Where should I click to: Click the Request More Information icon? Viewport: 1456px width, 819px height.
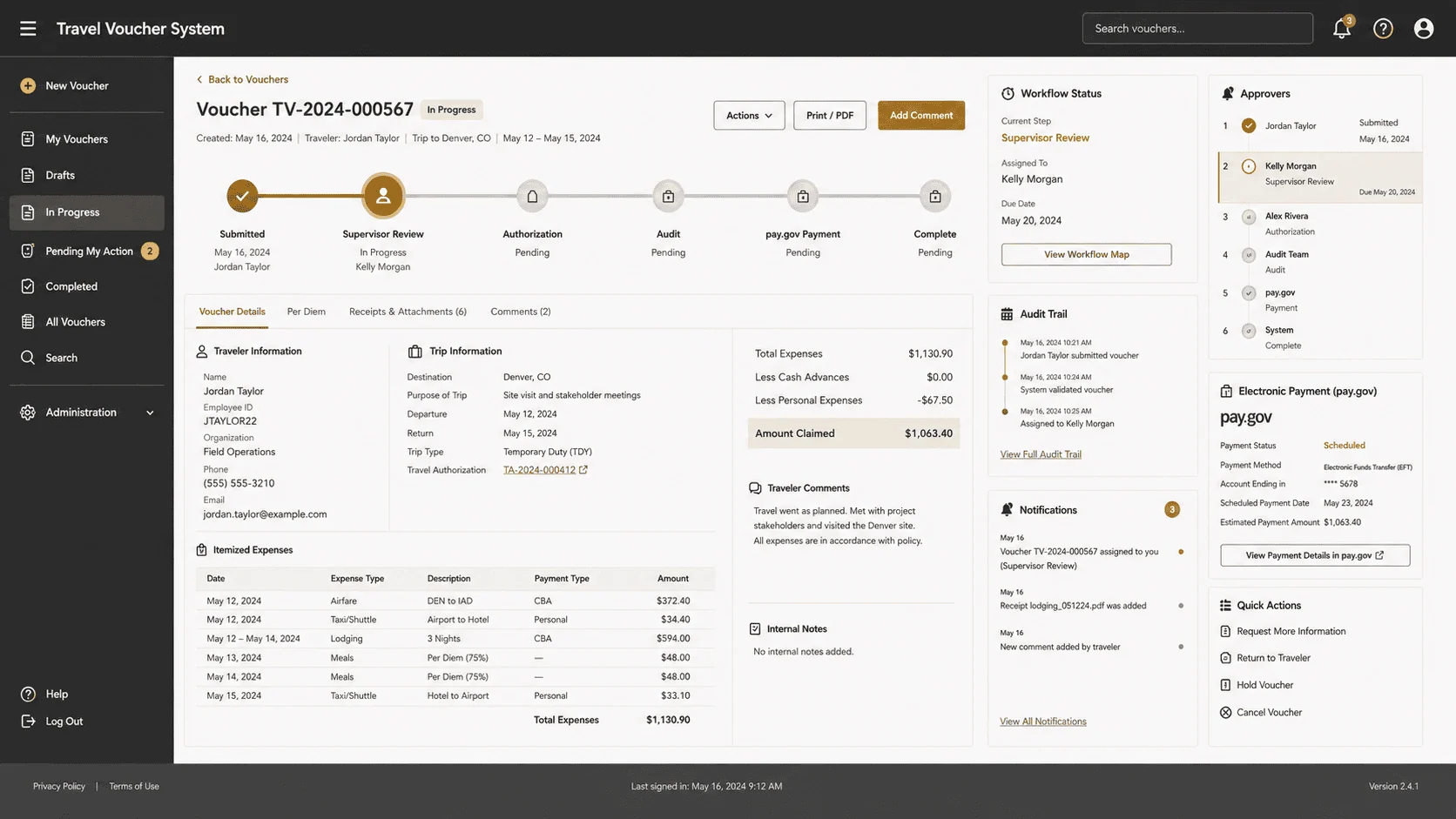tap(1225, 631)
